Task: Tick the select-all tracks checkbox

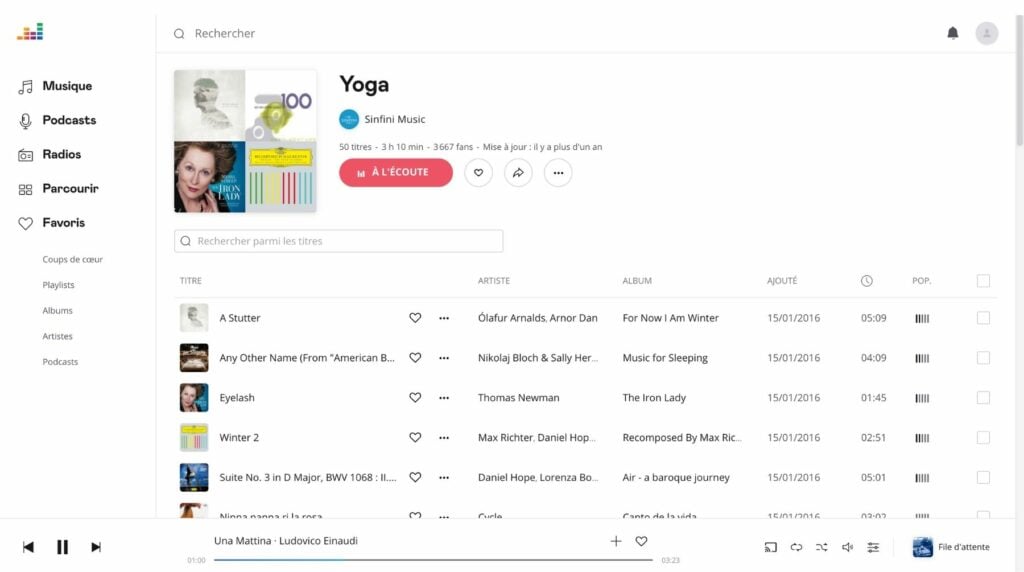Action: tap(983, 281)
